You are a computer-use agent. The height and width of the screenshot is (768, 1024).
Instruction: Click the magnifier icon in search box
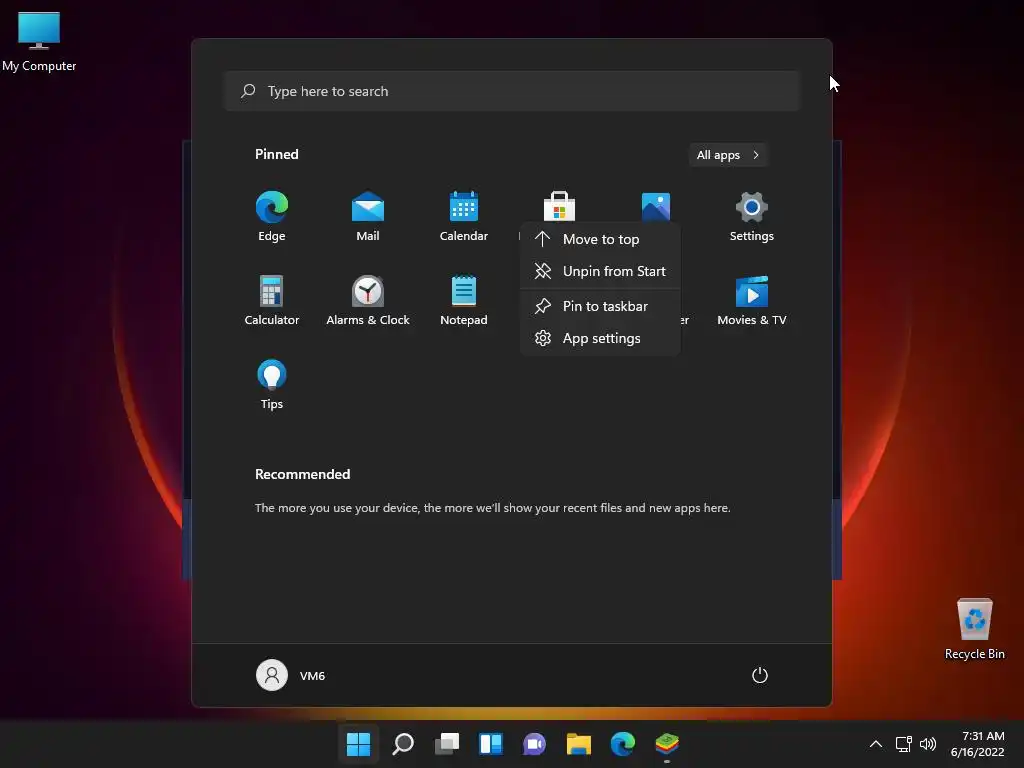pyautogui.click(x=248, y=91)
